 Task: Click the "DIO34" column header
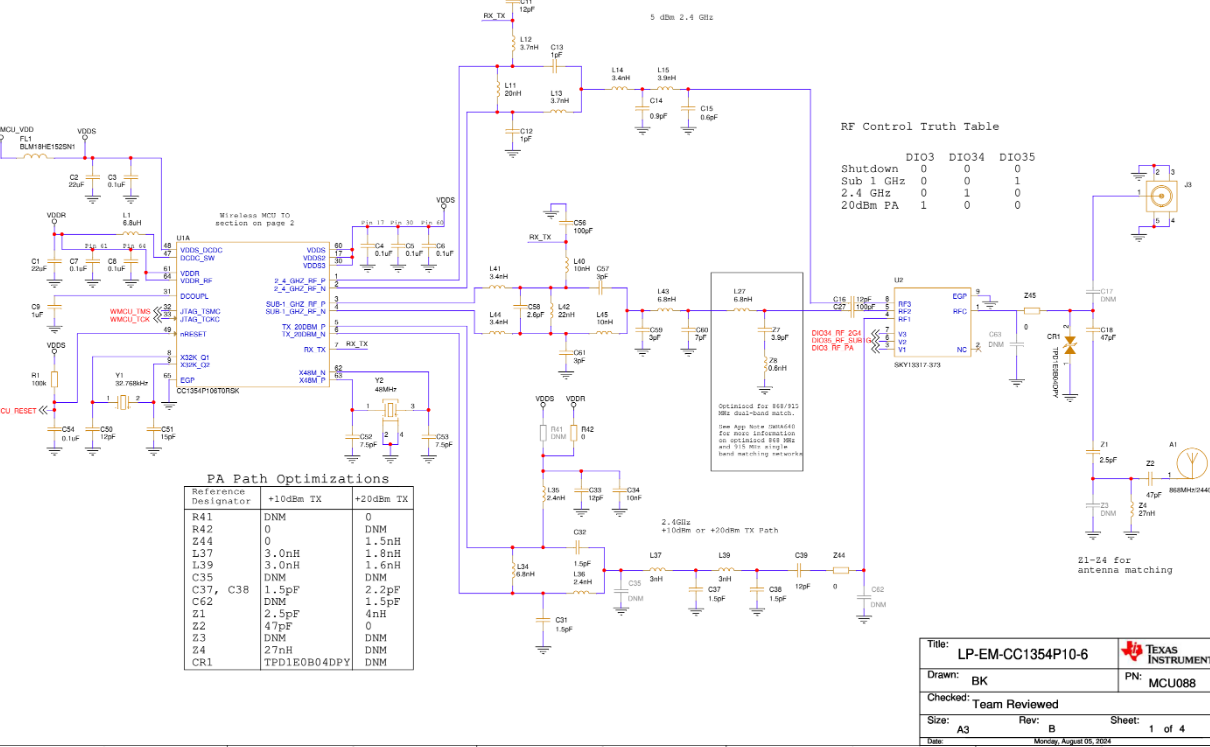[x=967, y=157]
